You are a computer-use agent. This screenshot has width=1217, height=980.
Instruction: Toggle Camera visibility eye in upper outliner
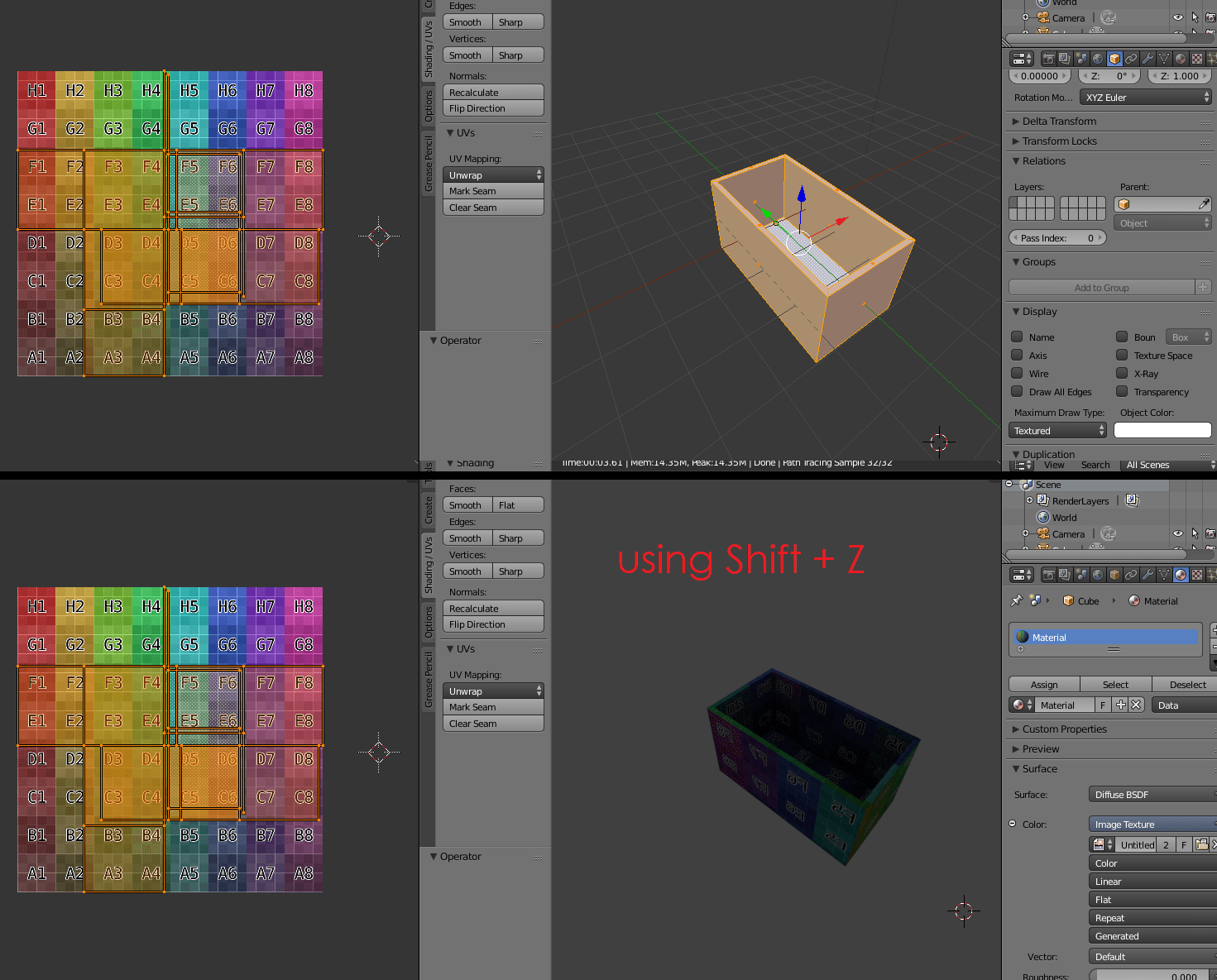[x=1178, y=17]
